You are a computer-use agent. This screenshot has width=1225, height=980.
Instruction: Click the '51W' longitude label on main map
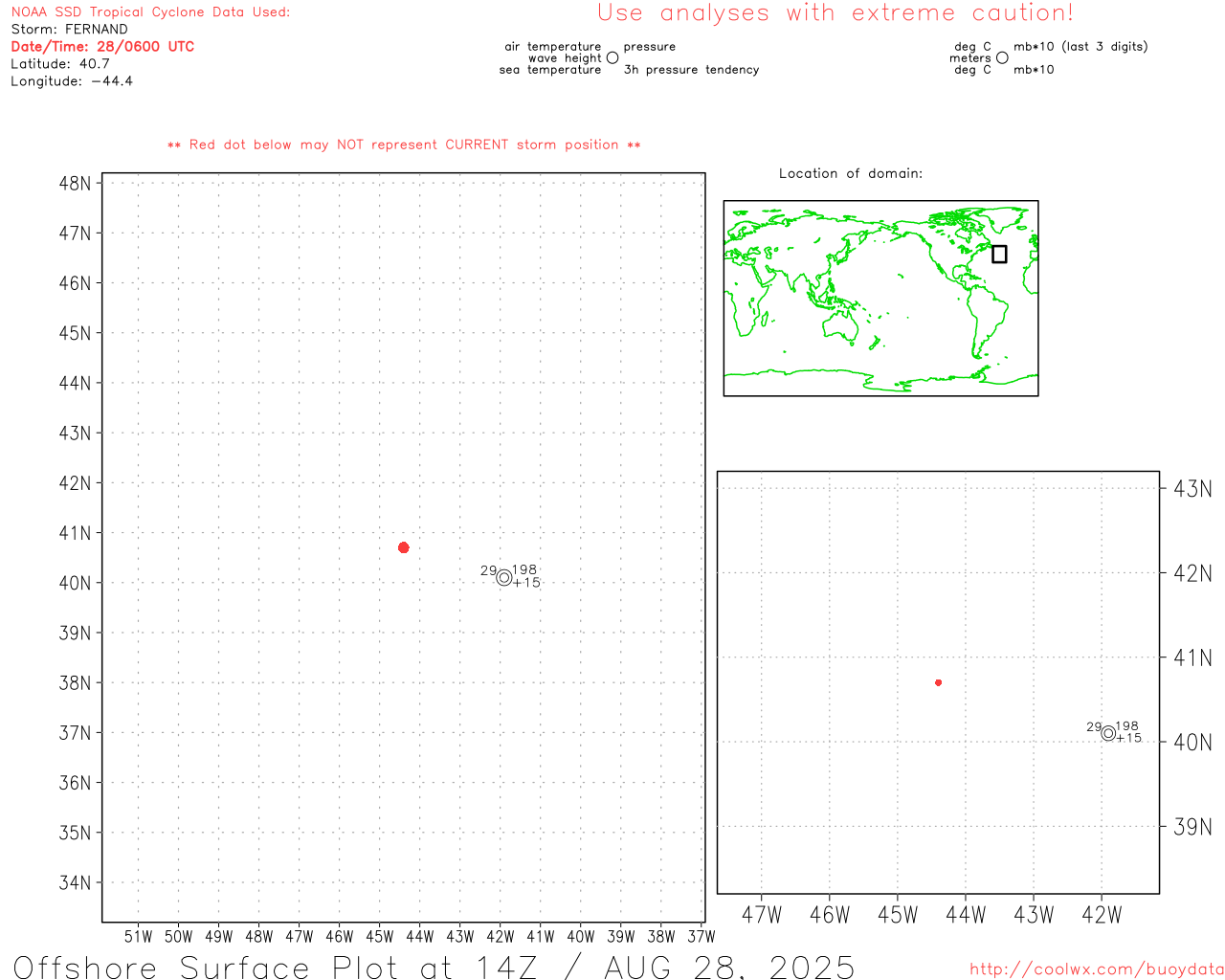(139, 937)
